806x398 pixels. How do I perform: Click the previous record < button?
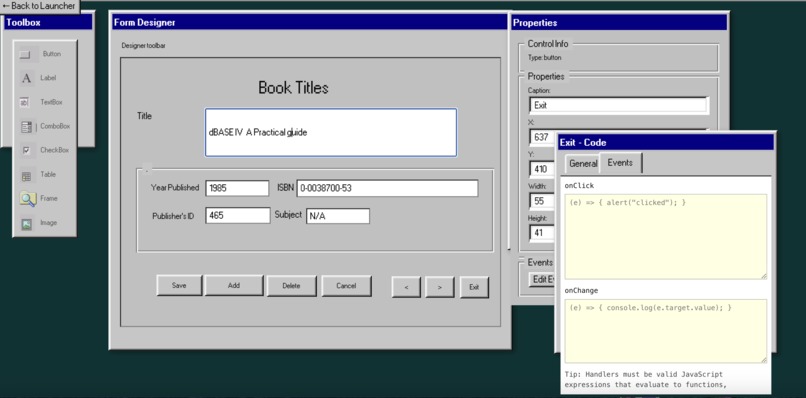(406, 287)
